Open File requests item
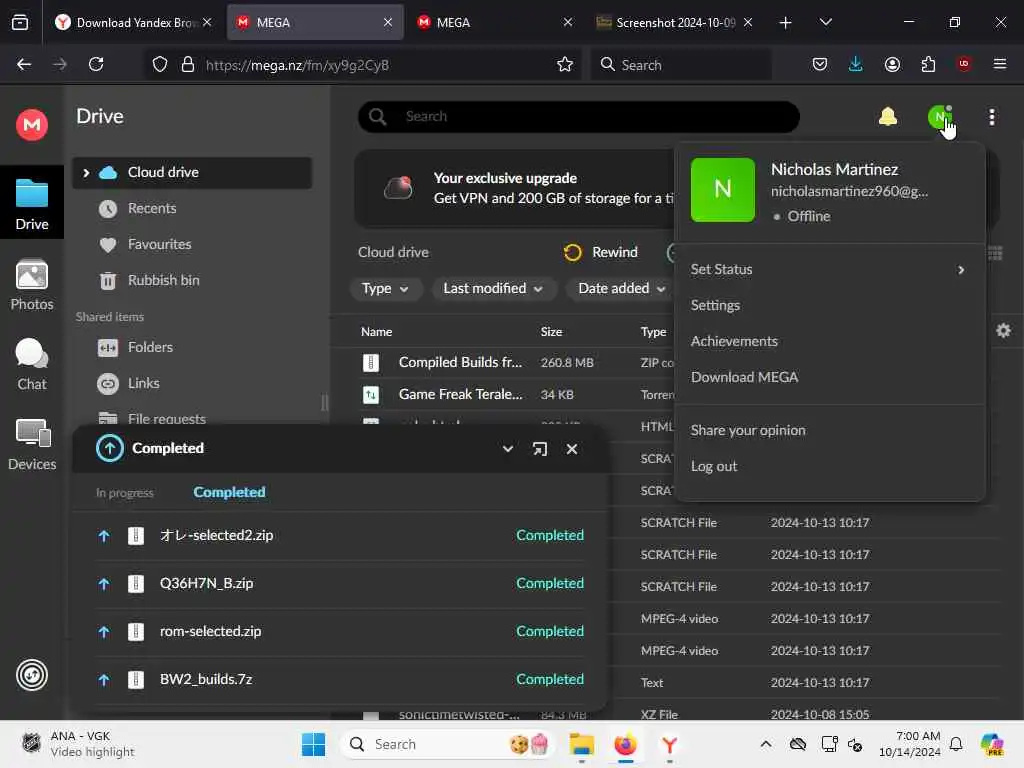This screenshot has width=1024, height=768. click(167, 418)
